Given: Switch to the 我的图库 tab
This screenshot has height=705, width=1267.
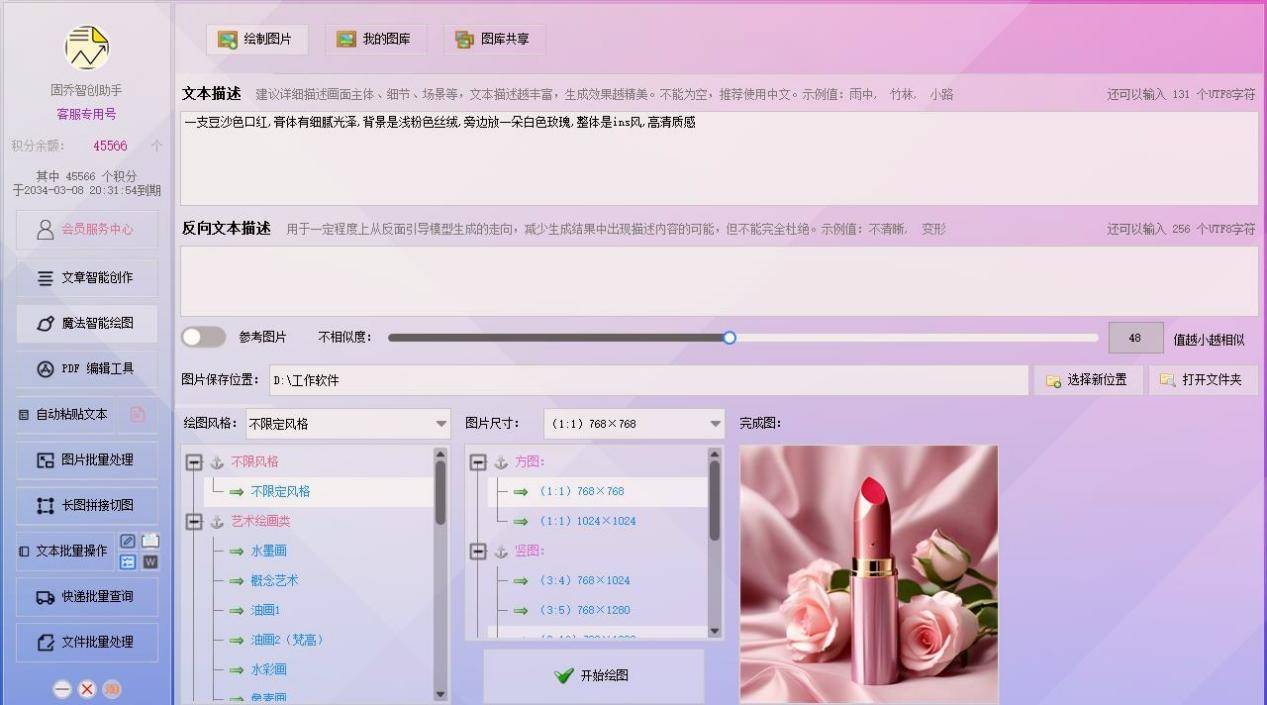Looking at the screenshot, I should pyautogui.click(x=375, y=39).
